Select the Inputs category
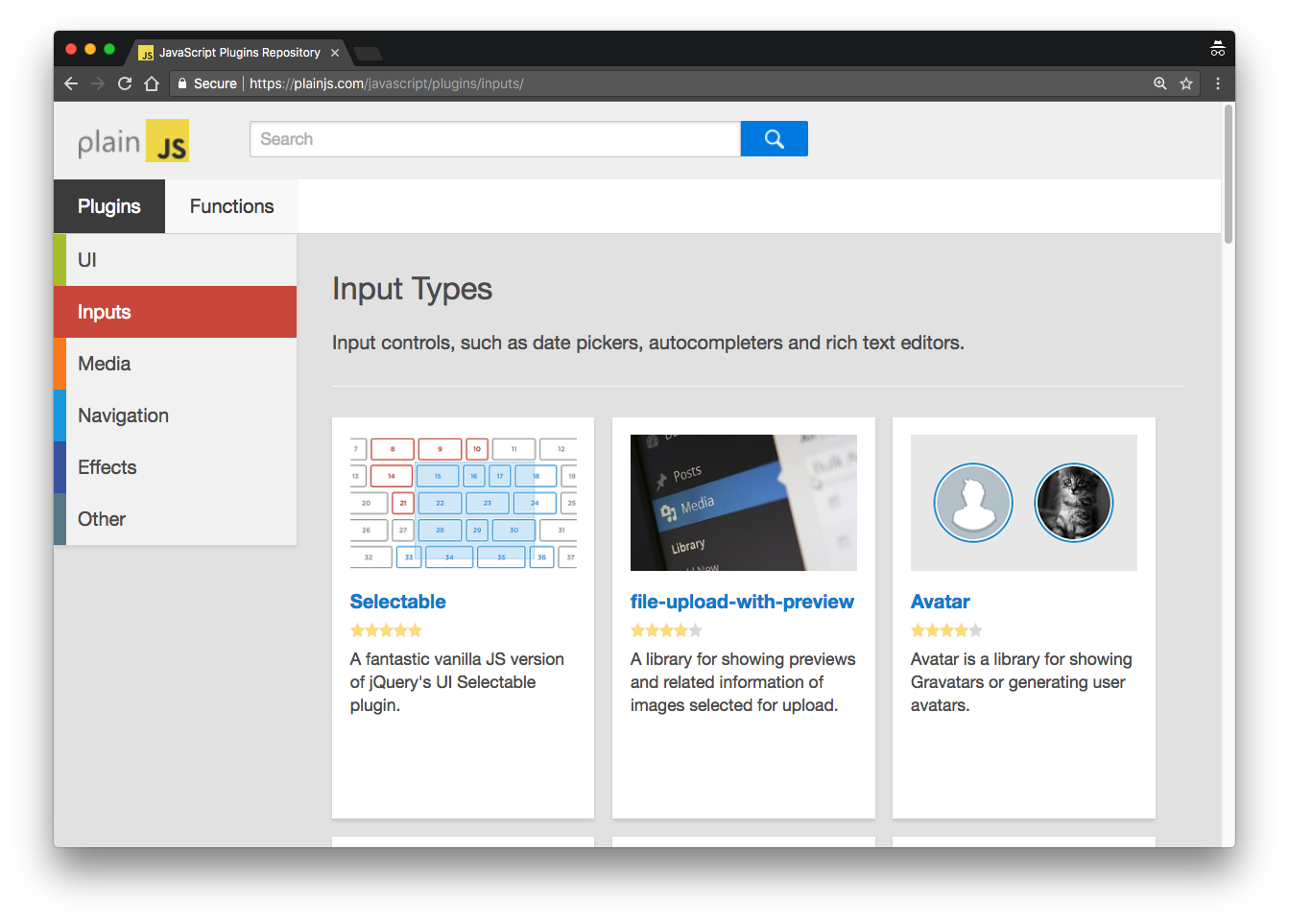Viewport: 1289px width, 924px height. pyautogui.click(x=176, y=312)
